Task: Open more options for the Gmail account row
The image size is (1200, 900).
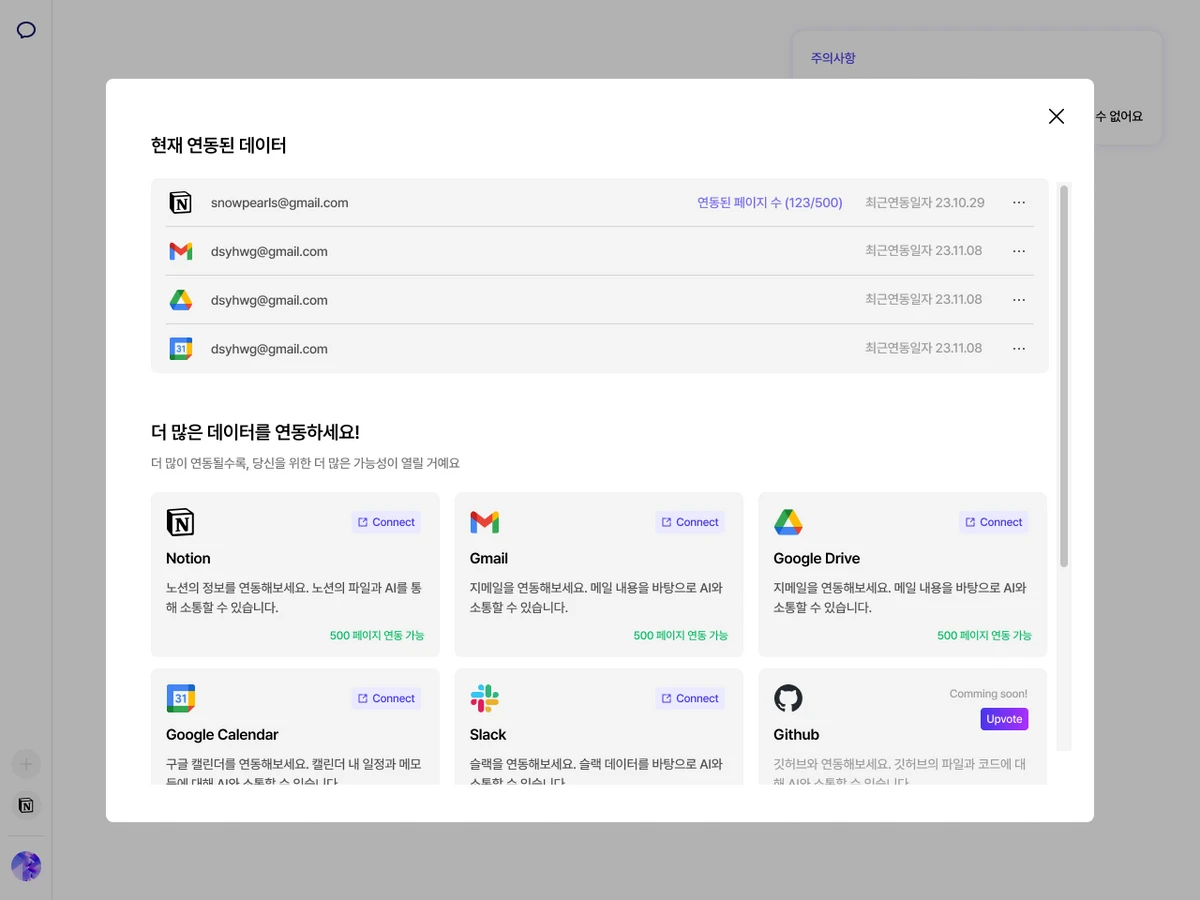Action: (x=1019, y=251)
